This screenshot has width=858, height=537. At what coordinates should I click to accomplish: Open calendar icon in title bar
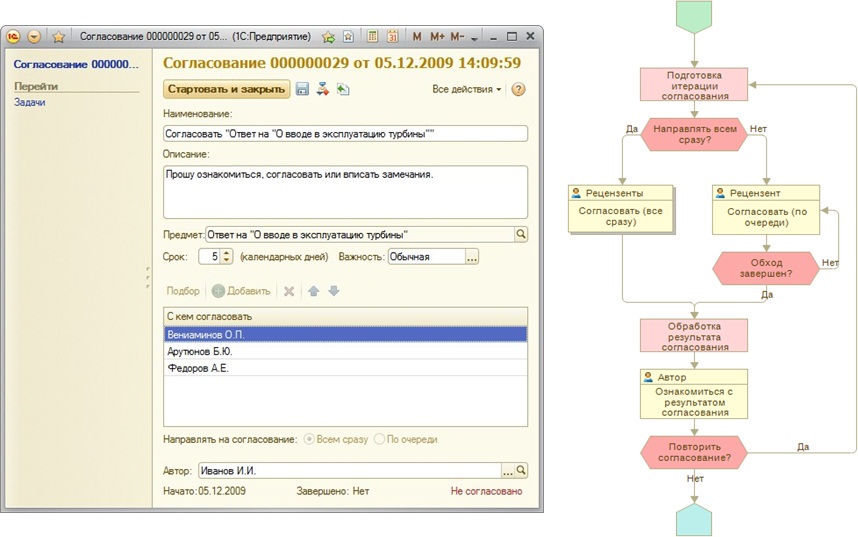[392, 36]
